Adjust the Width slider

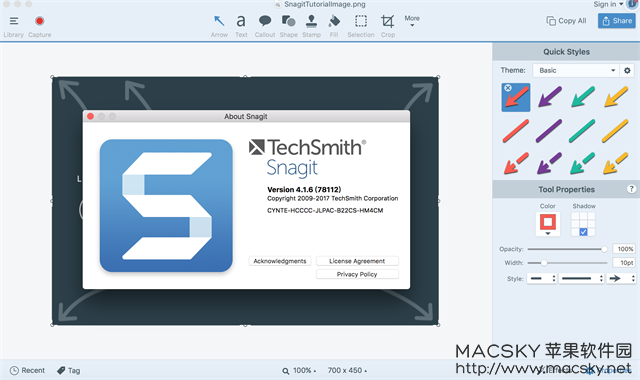[x=567, y=263]
